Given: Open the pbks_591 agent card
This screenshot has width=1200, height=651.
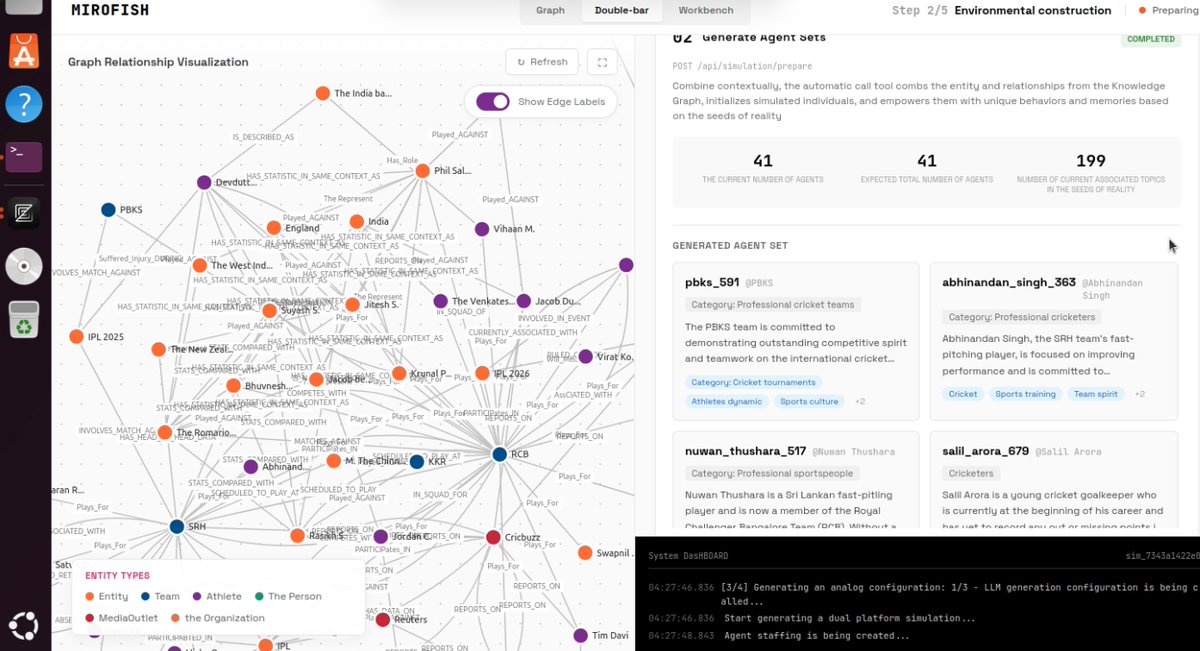Looking at the screenshot, I should click(x=796, y=342).
